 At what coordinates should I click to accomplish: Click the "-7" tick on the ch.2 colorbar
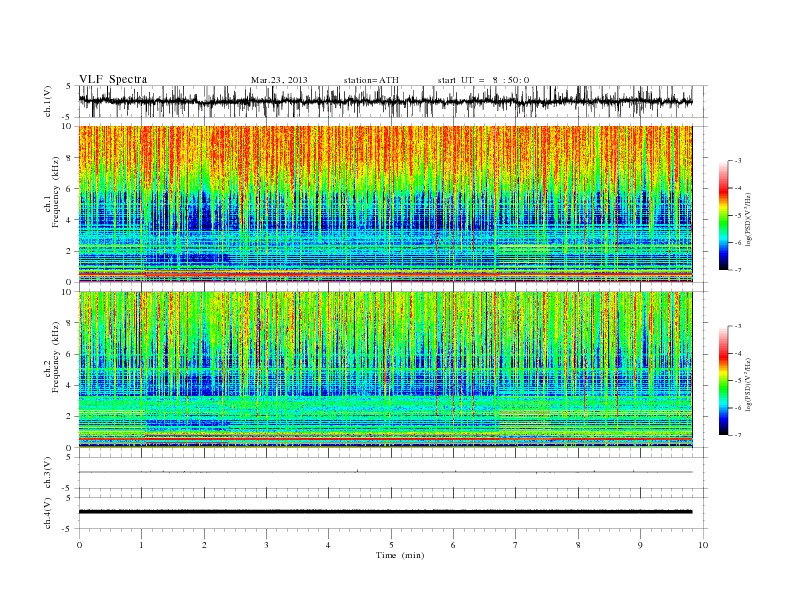pos(738,435)
